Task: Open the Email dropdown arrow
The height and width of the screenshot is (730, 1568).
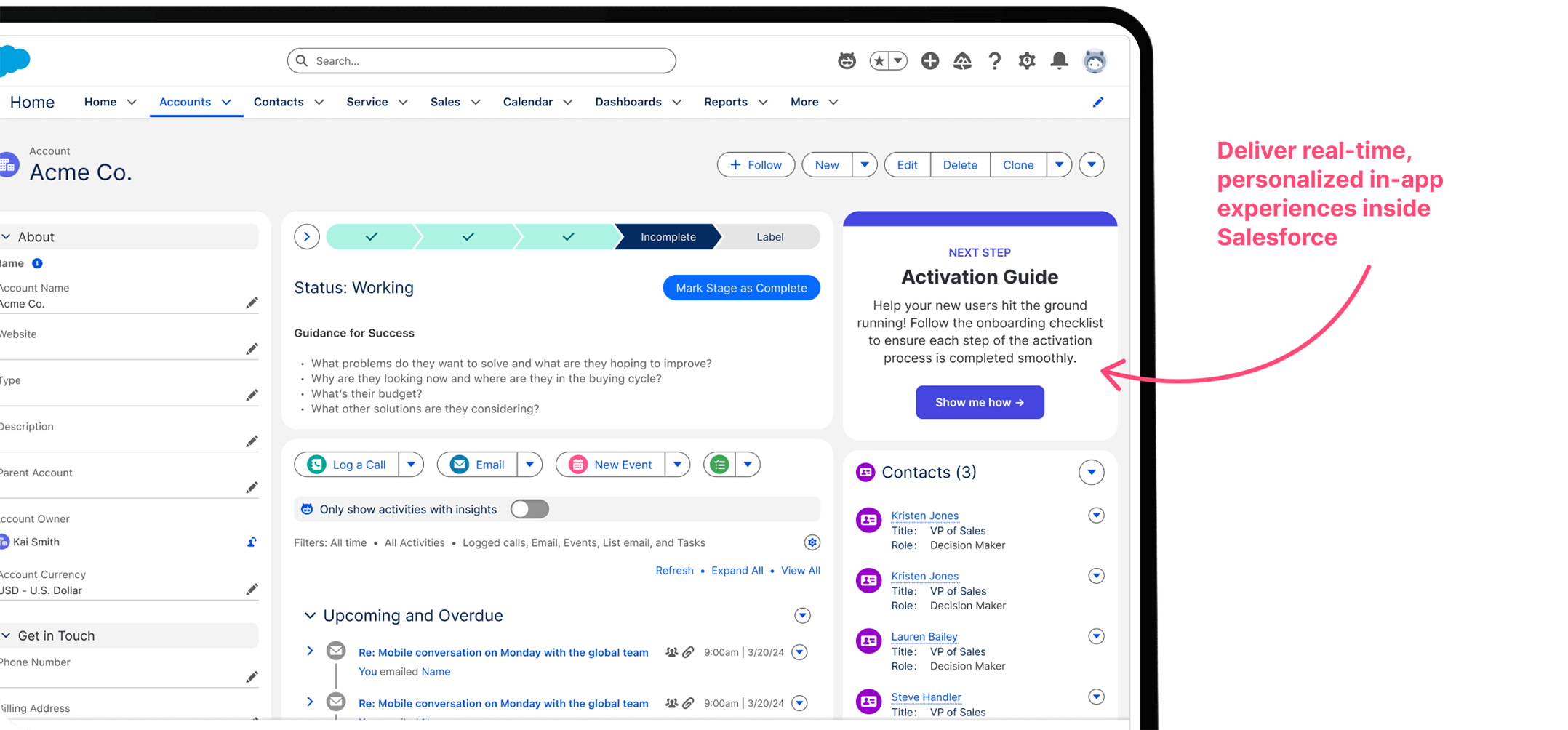Action: point(530,465)
